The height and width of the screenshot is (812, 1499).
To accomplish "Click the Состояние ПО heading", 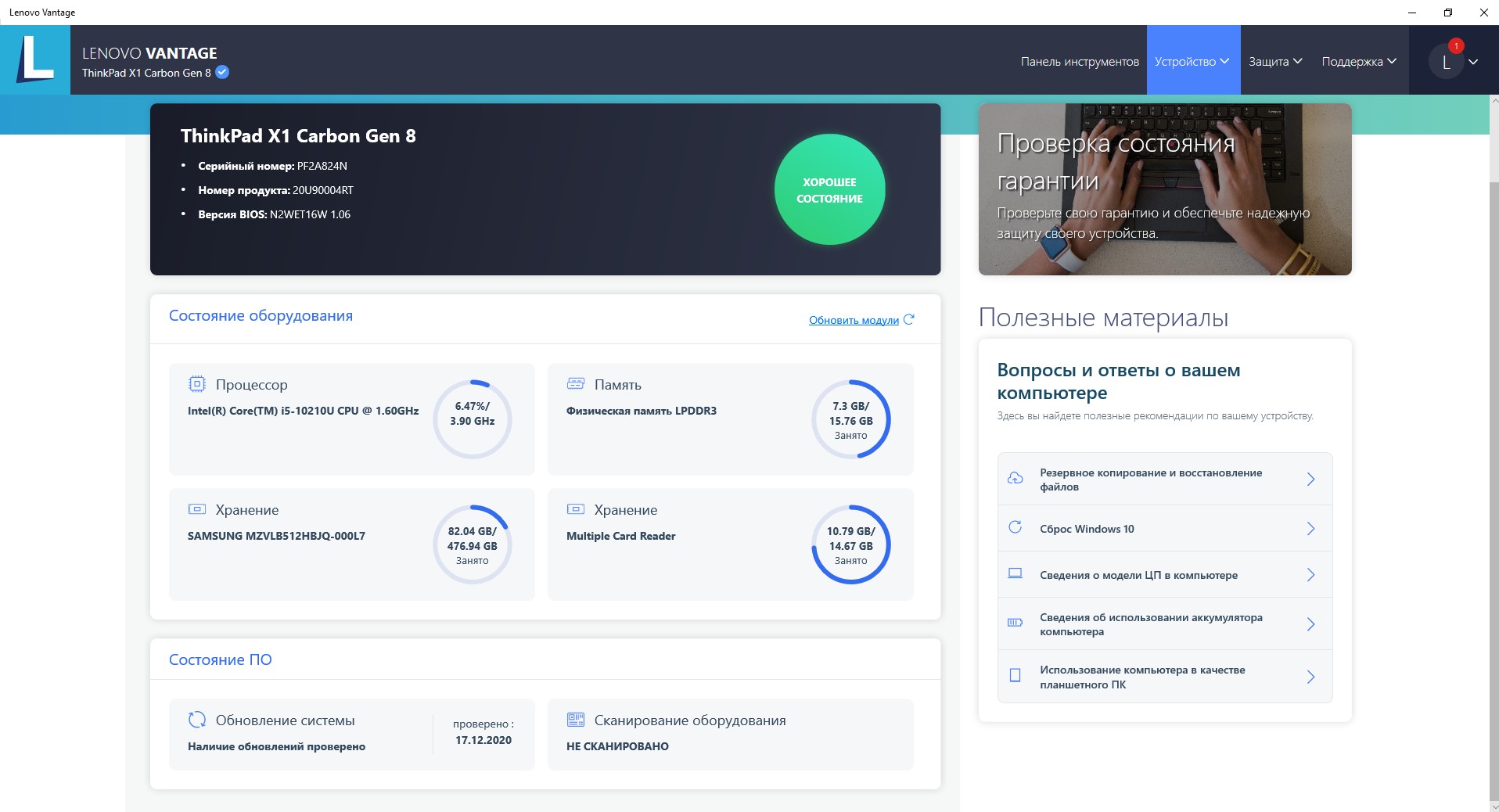I will (221, 659).
